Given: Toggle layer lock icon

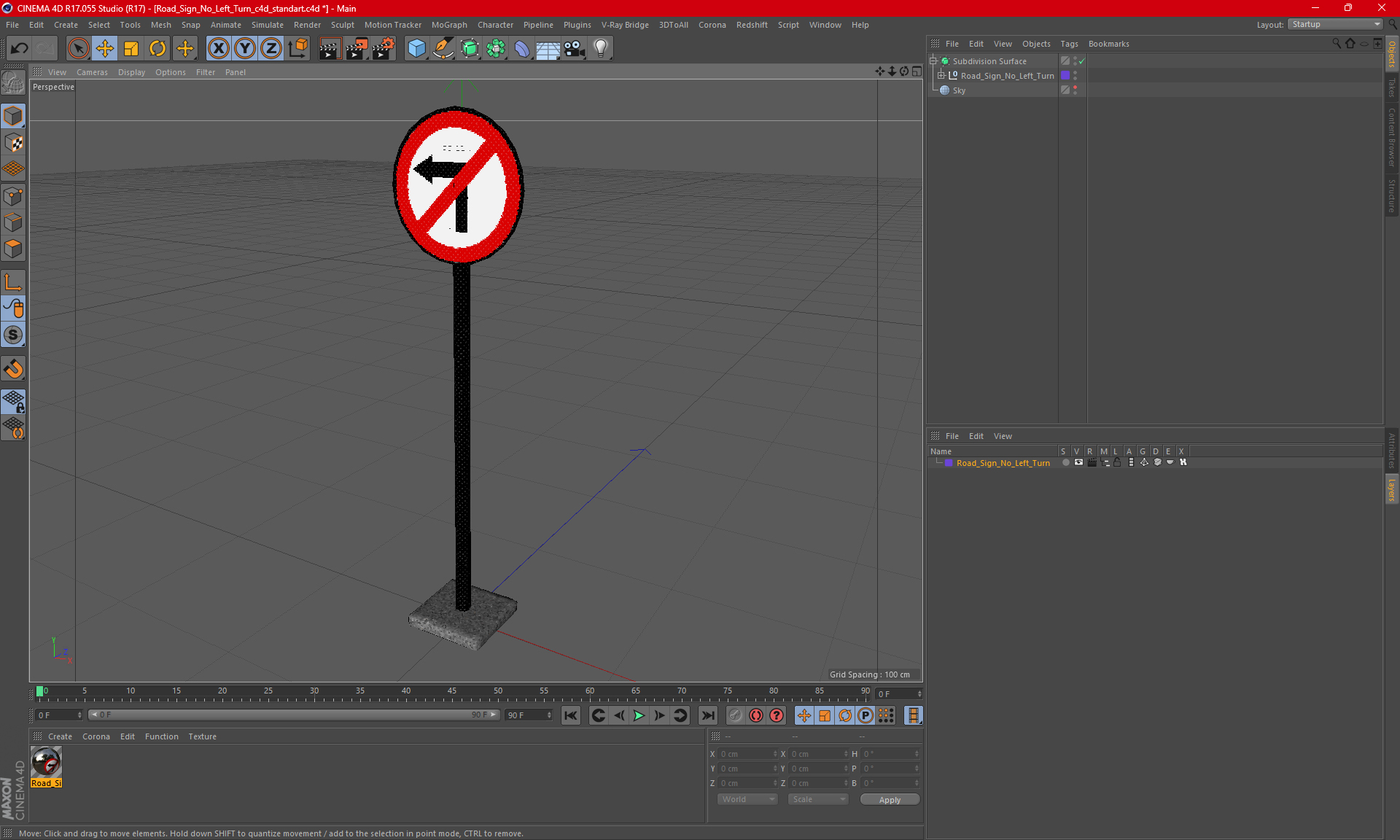Looking at the screenshot, I should point(1117,462).
